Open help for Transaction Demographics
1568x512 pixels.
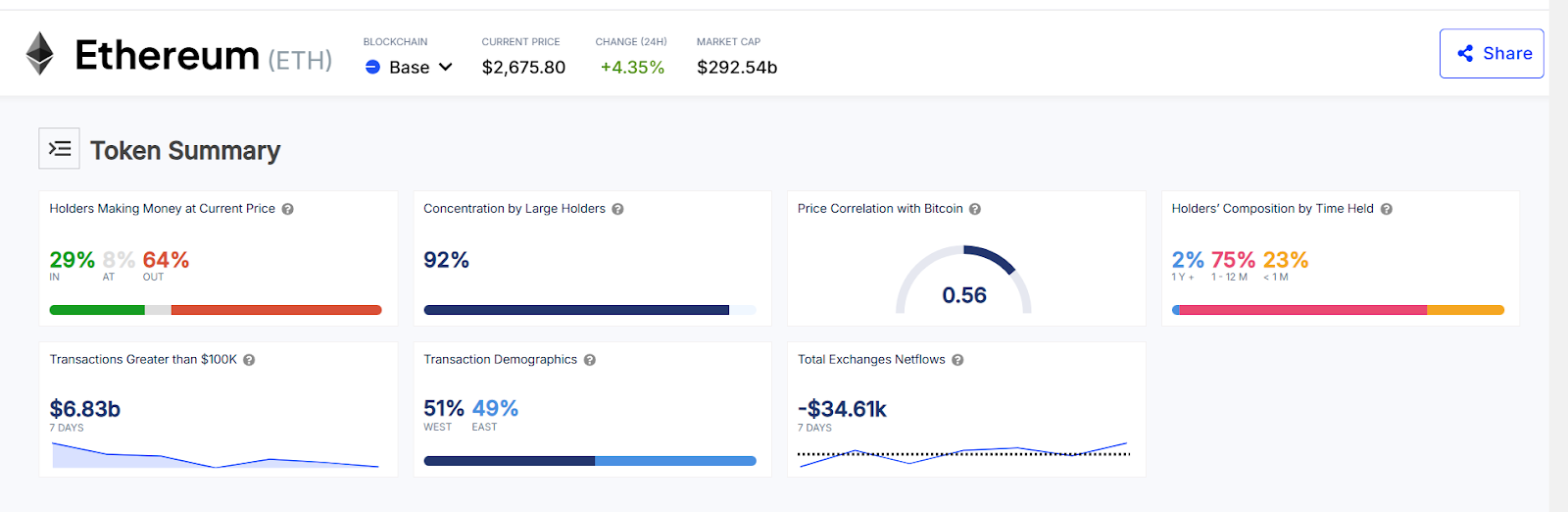click(590, 360)
